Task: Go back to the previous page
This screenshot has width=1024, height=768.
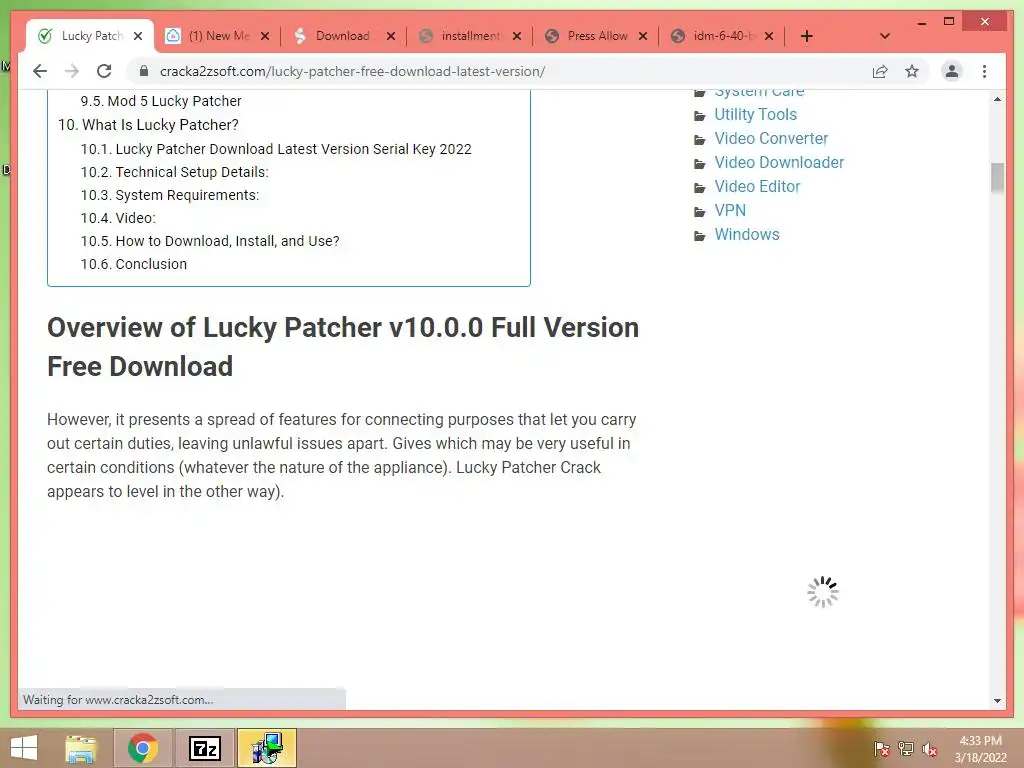Action: 40,71
